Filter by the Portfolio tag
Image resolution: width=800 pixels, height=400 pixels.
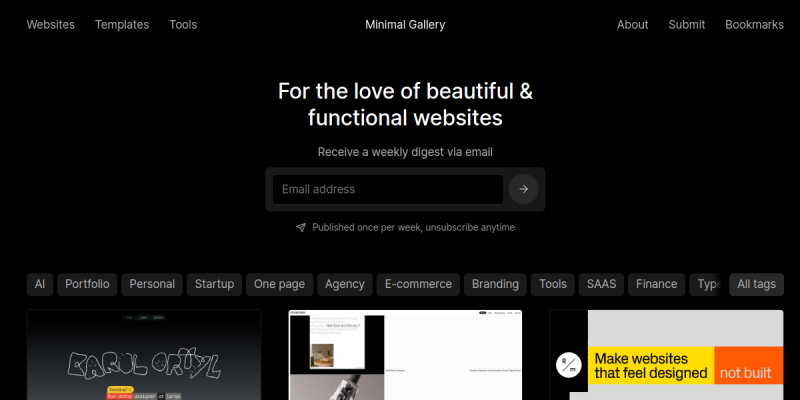tap(87, 284)
